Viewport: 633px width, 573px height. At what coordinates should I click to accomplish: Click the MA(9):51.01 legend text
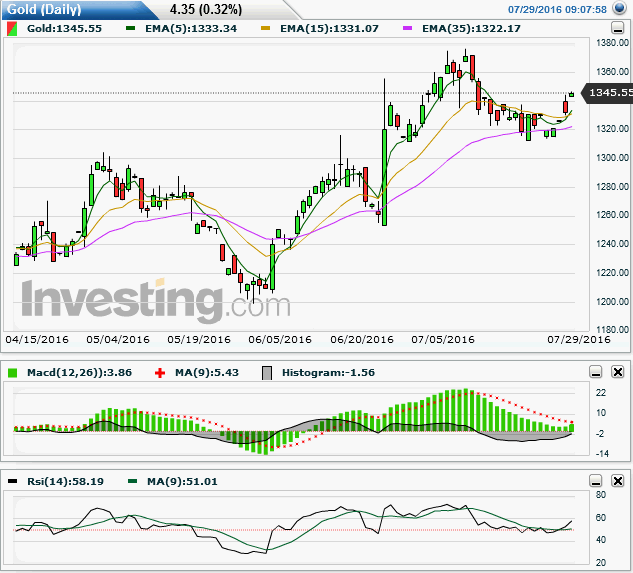pyautogui.click(x=182, y=482)
